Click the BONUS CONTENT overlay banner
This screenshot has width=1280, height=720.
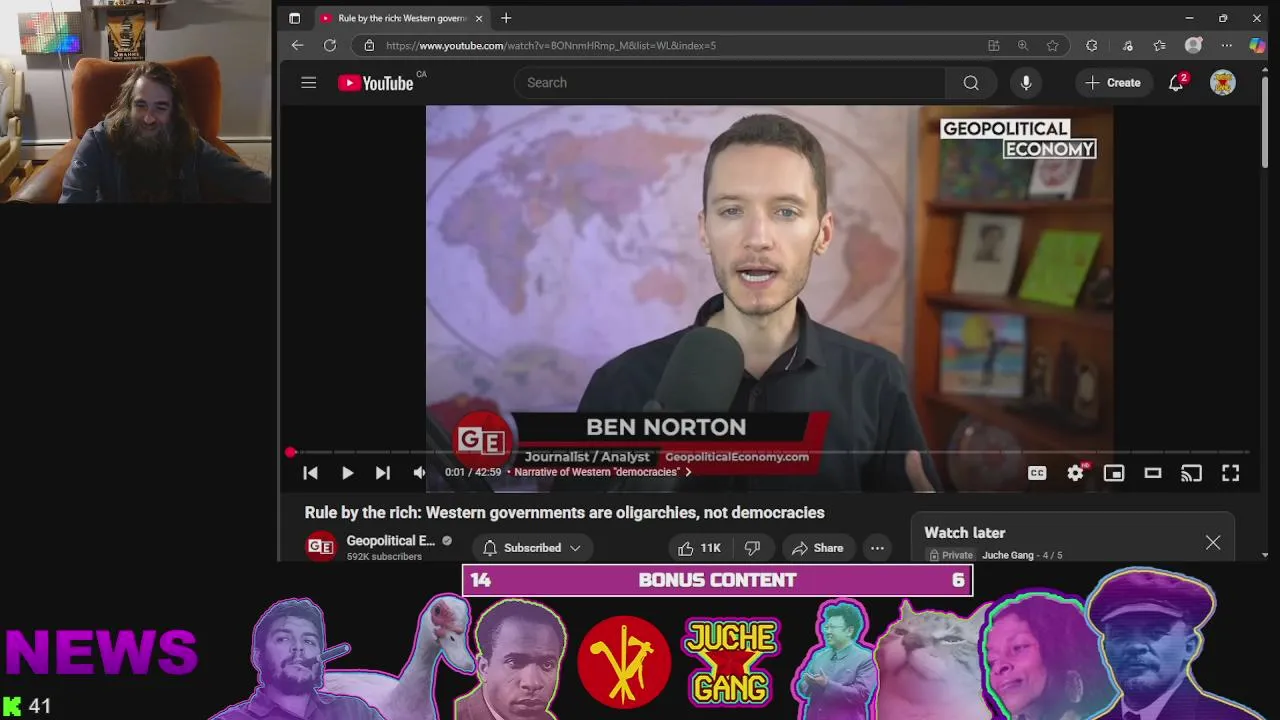pos(717,580)
